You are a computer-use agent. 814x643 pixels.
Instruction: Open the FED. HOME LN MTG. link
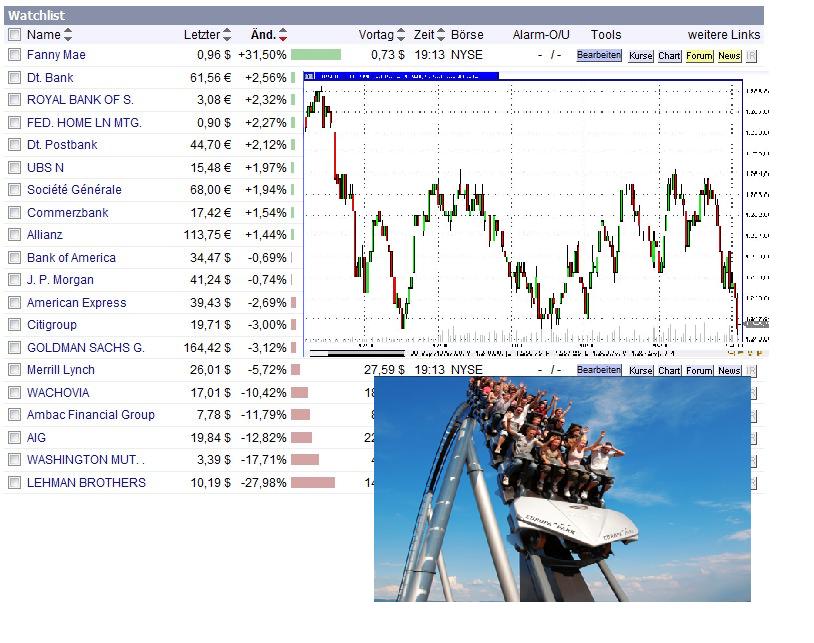pos(84,123)
